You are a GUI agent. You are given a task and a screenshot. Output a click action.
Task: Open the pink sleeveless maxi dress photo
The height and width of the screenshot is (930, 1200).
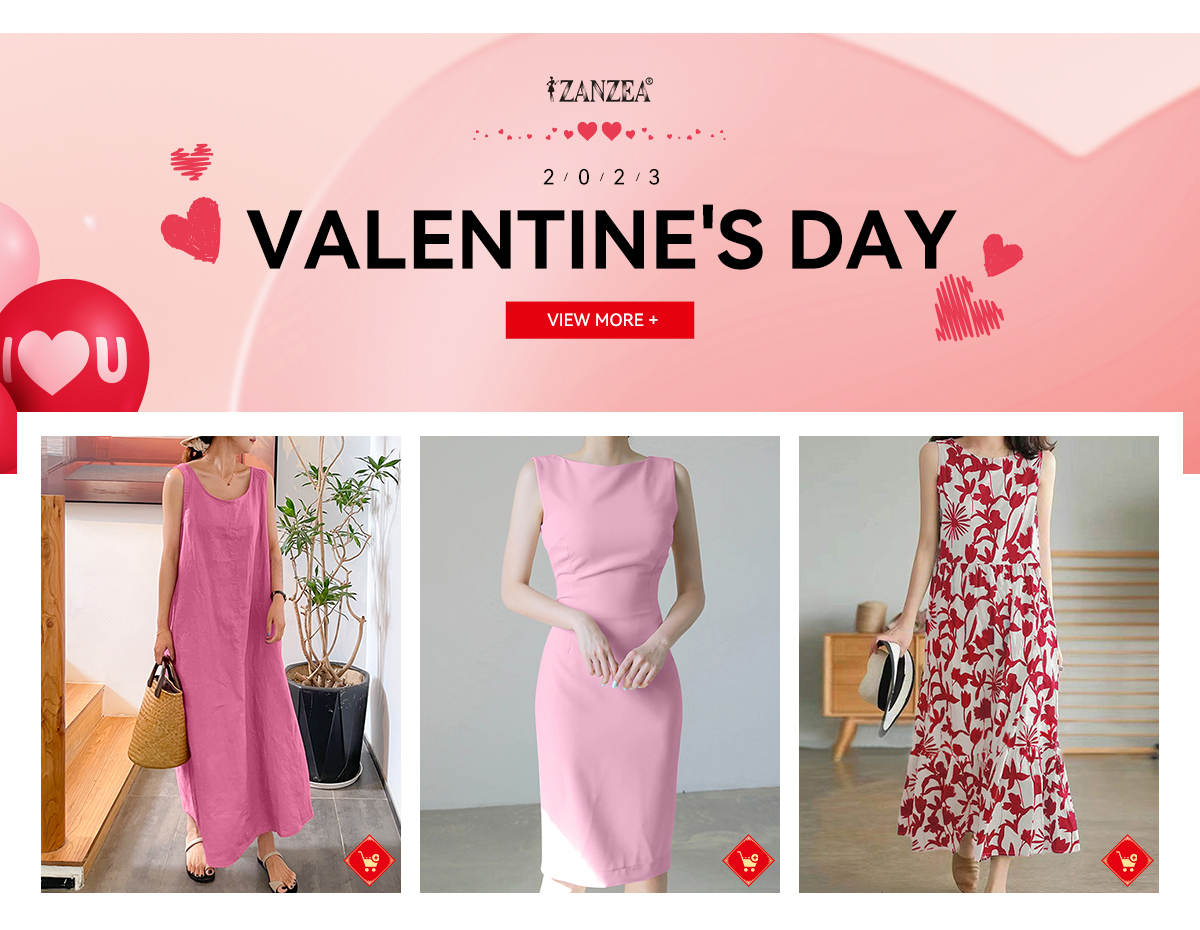(221, 664)
